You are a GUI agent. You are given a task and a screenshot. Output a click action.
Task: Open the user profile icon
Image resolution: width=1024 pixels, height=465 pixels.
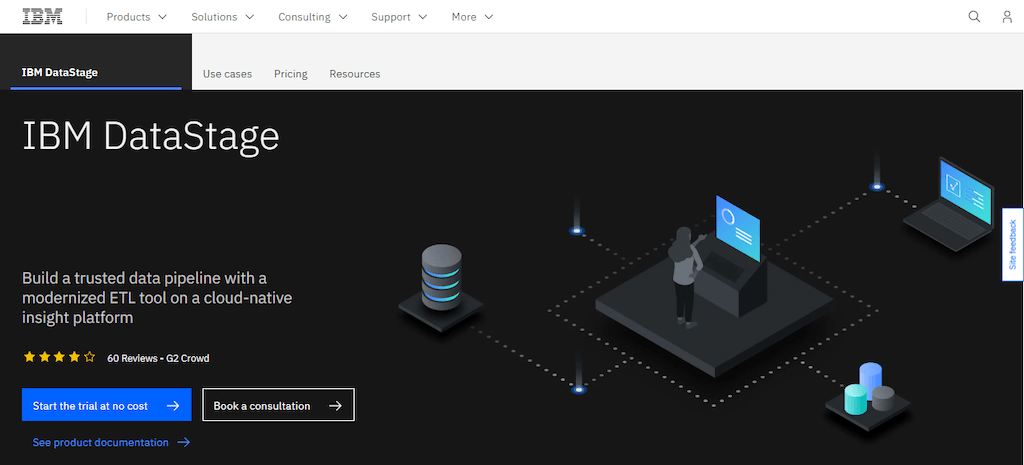tap(1007, 17)
